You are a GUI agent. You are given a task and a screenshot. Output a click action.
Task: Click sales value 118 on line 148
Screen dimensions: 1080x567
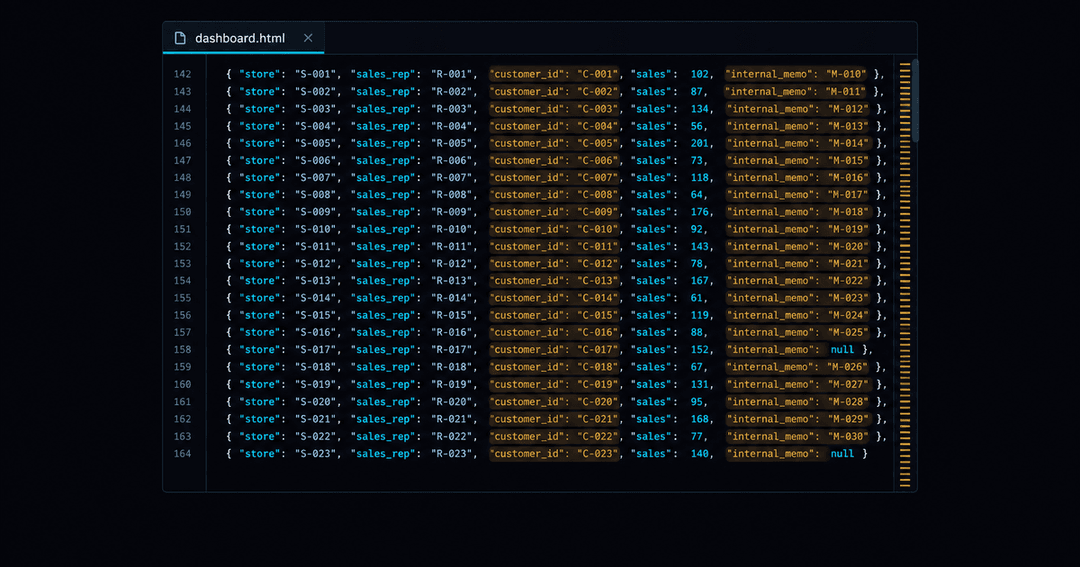point(700,178)
